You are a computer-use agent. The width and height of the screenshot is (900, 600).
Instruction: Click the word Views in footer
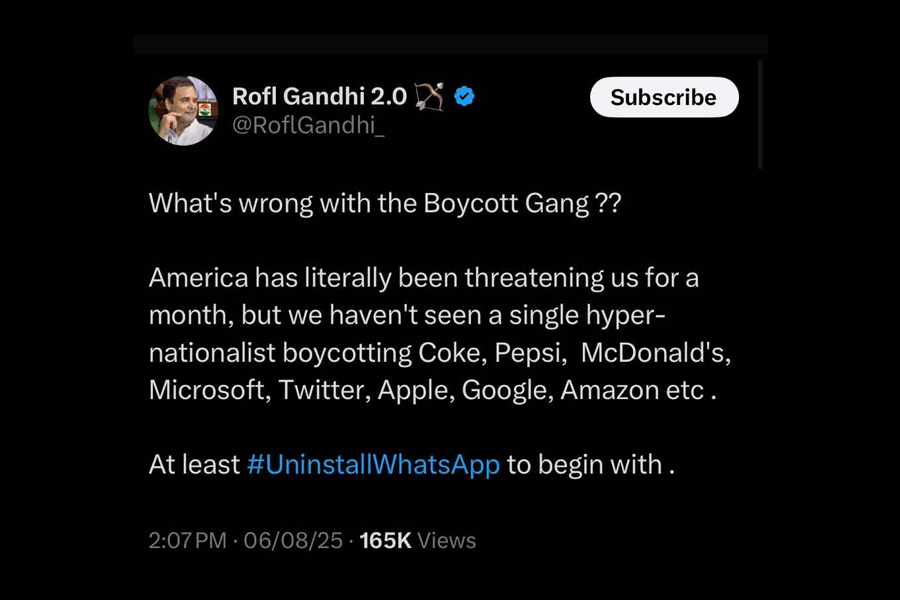[x=447, y=541]
